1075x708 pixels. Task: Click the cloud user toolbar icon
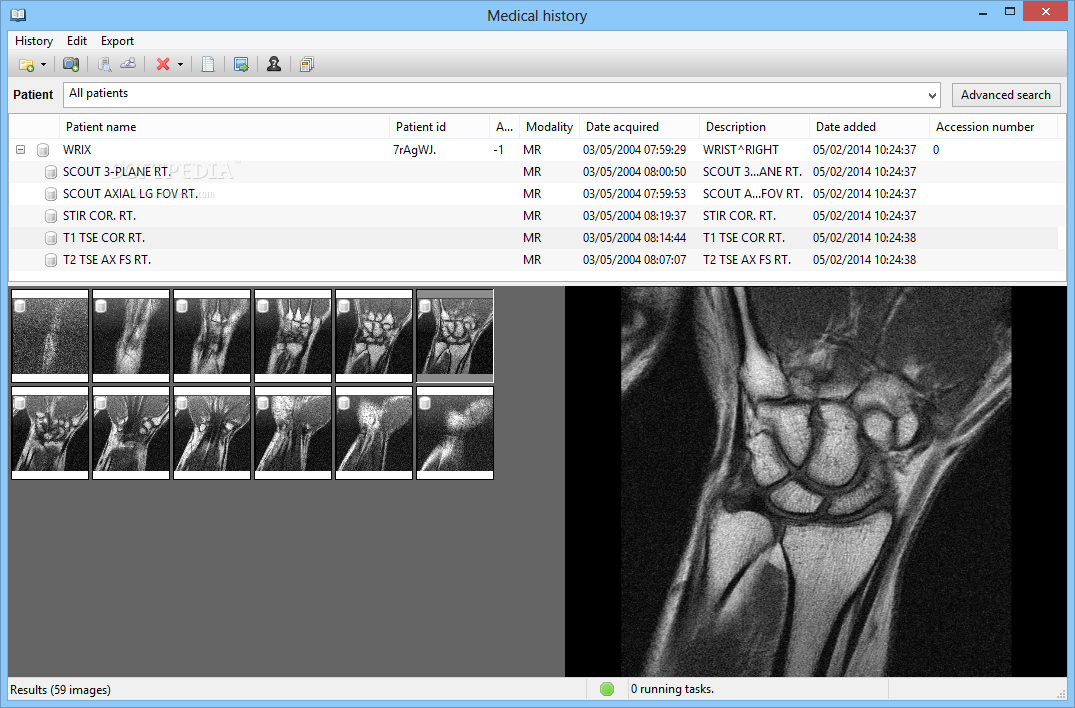(128, 64)
